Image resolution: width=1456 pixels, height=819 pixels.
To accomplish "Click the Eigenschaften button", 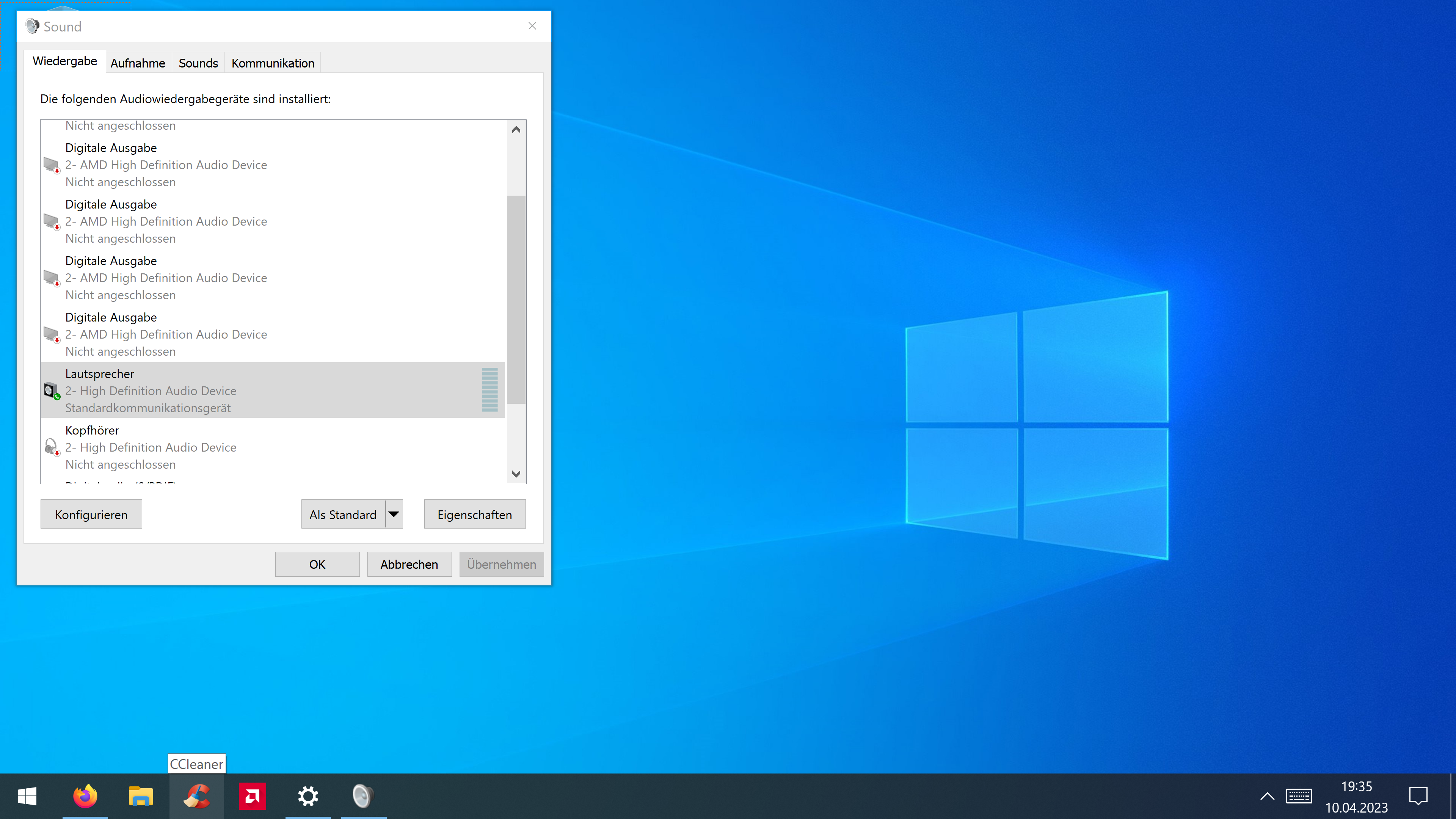I will (474, 515).
